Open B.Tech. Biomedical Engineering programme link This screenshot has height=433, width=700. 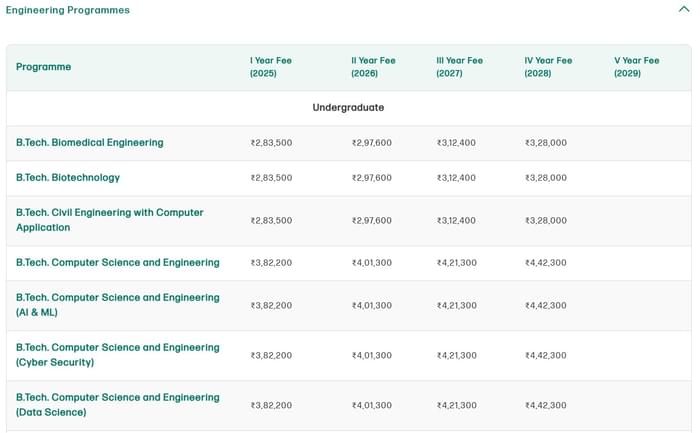(x=90, y=143)
